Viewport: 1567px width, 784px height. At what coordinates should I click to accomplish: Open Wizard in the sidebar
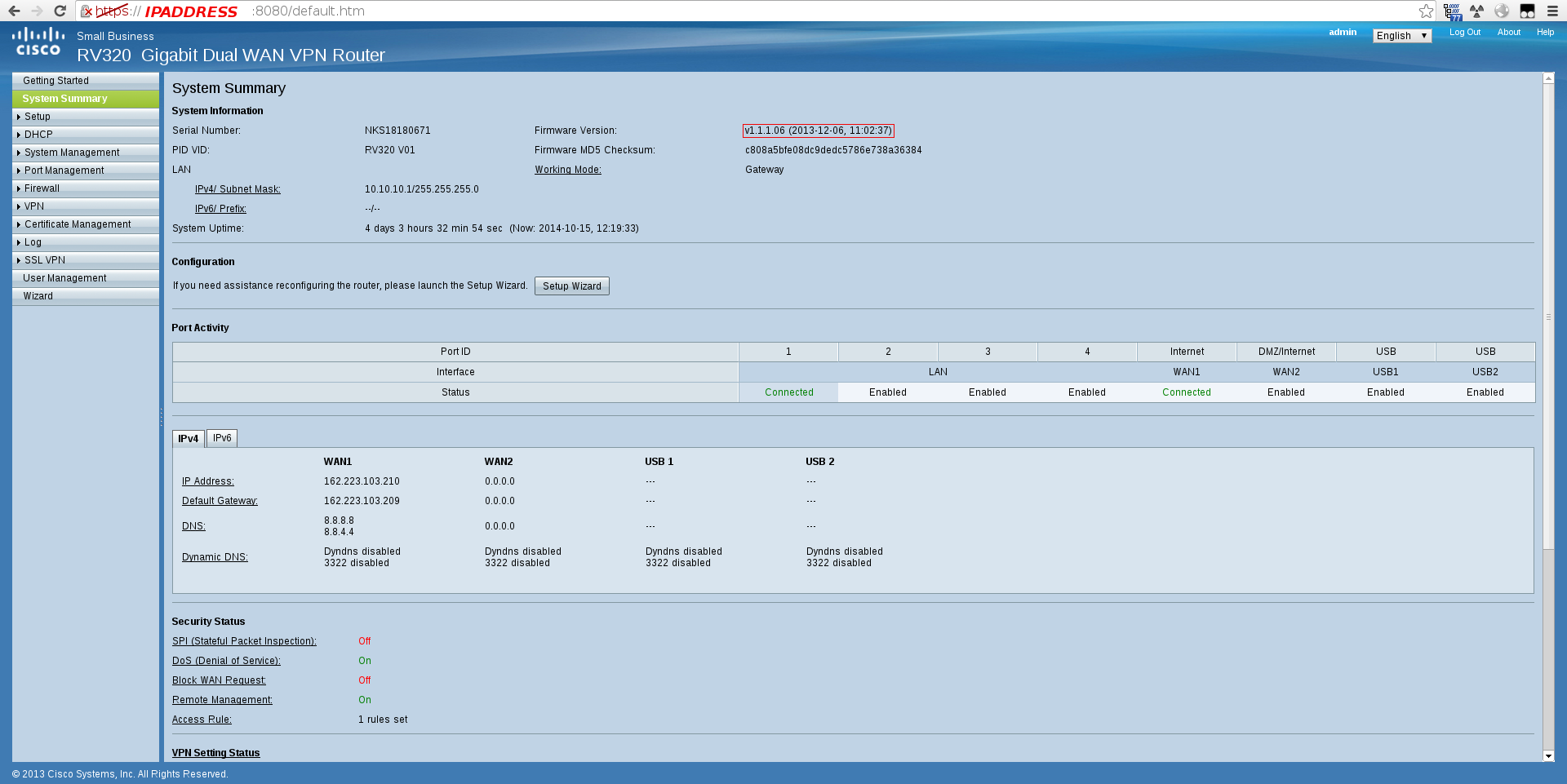[x=86, y=296]
